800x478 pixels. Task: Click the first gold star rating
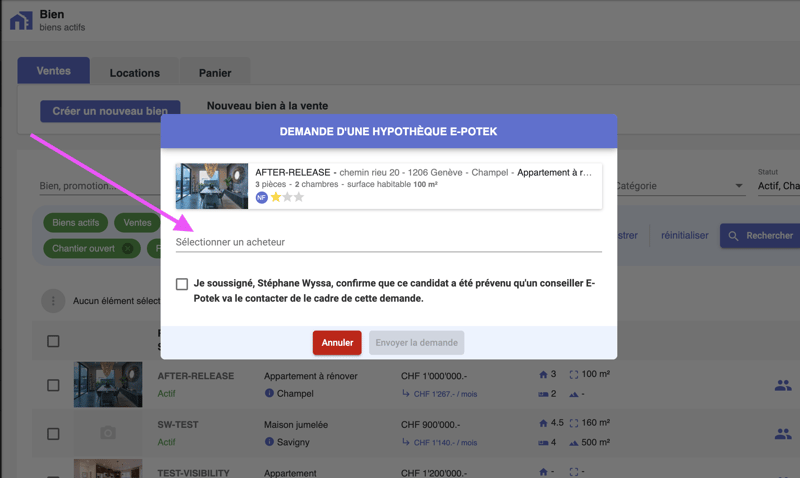(276, 197)
